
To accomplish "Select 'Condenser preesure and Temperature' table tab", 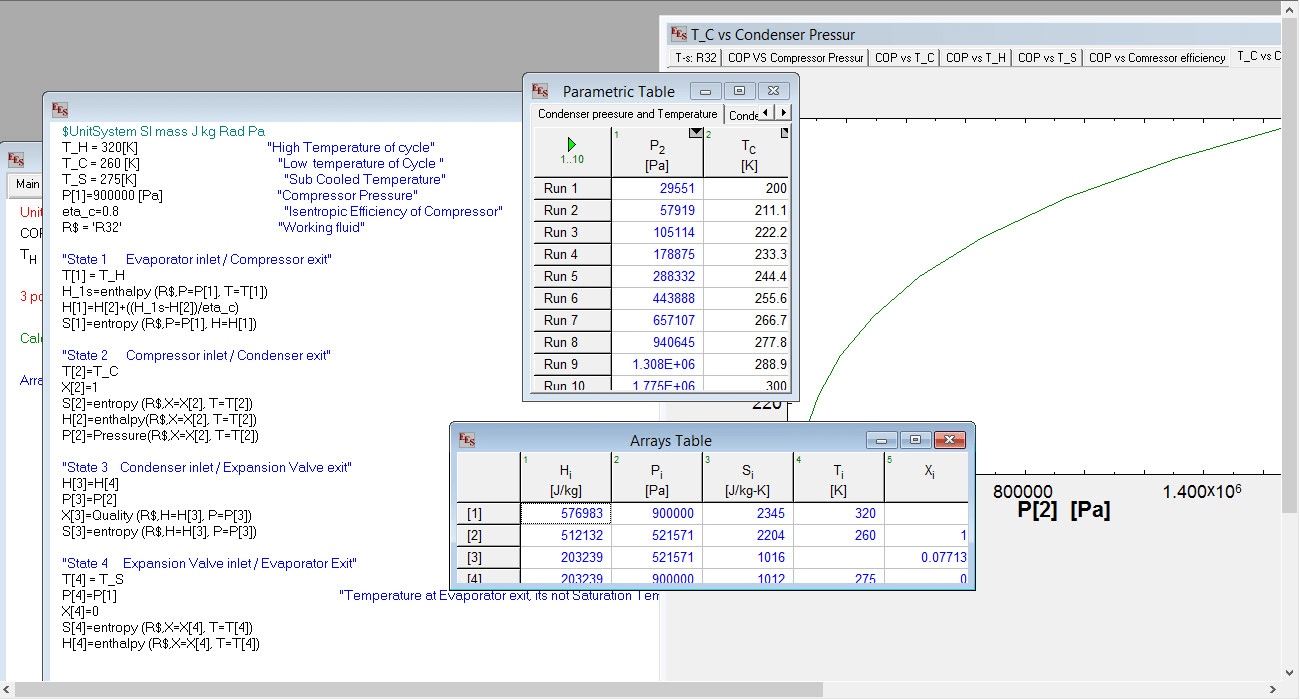I will [627, 114].
